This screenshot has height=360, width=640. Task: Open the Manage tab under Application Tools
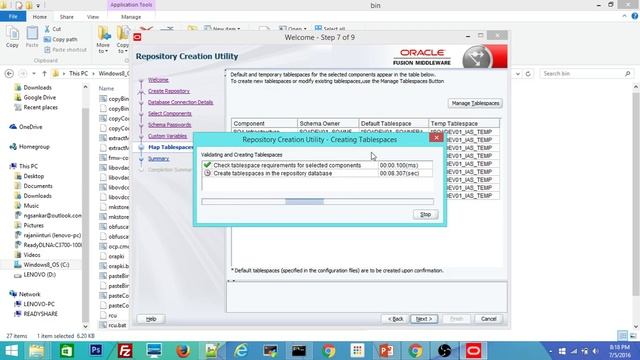(131, 17)
